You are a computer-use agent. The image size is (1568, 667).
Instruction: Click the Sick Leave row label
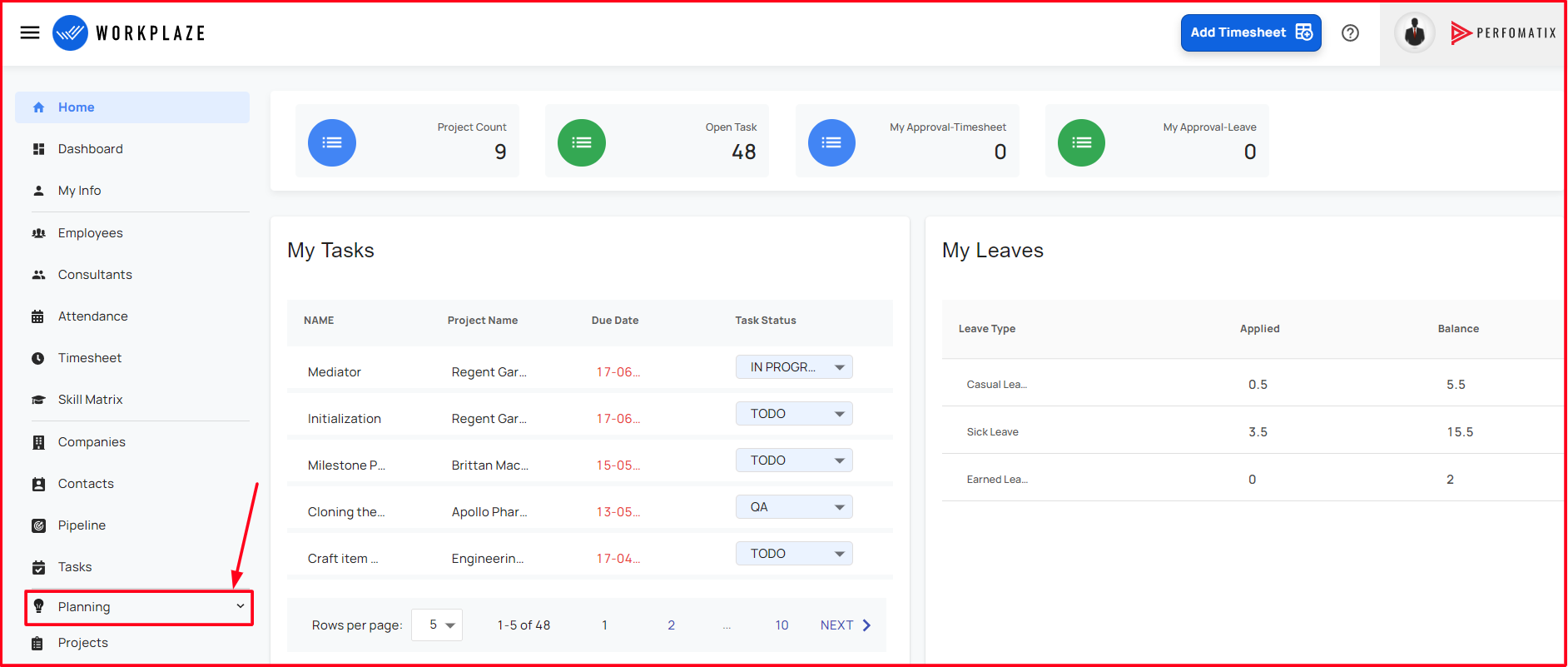[x=992, y=432]
